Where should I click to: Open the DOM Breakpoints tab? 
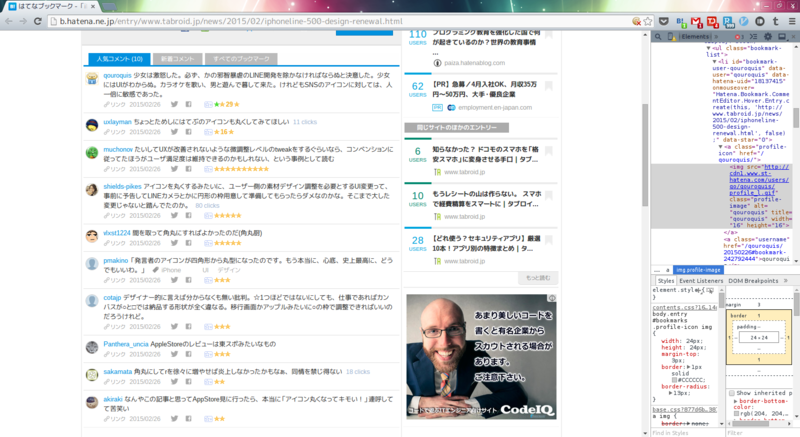click(753, 280)
